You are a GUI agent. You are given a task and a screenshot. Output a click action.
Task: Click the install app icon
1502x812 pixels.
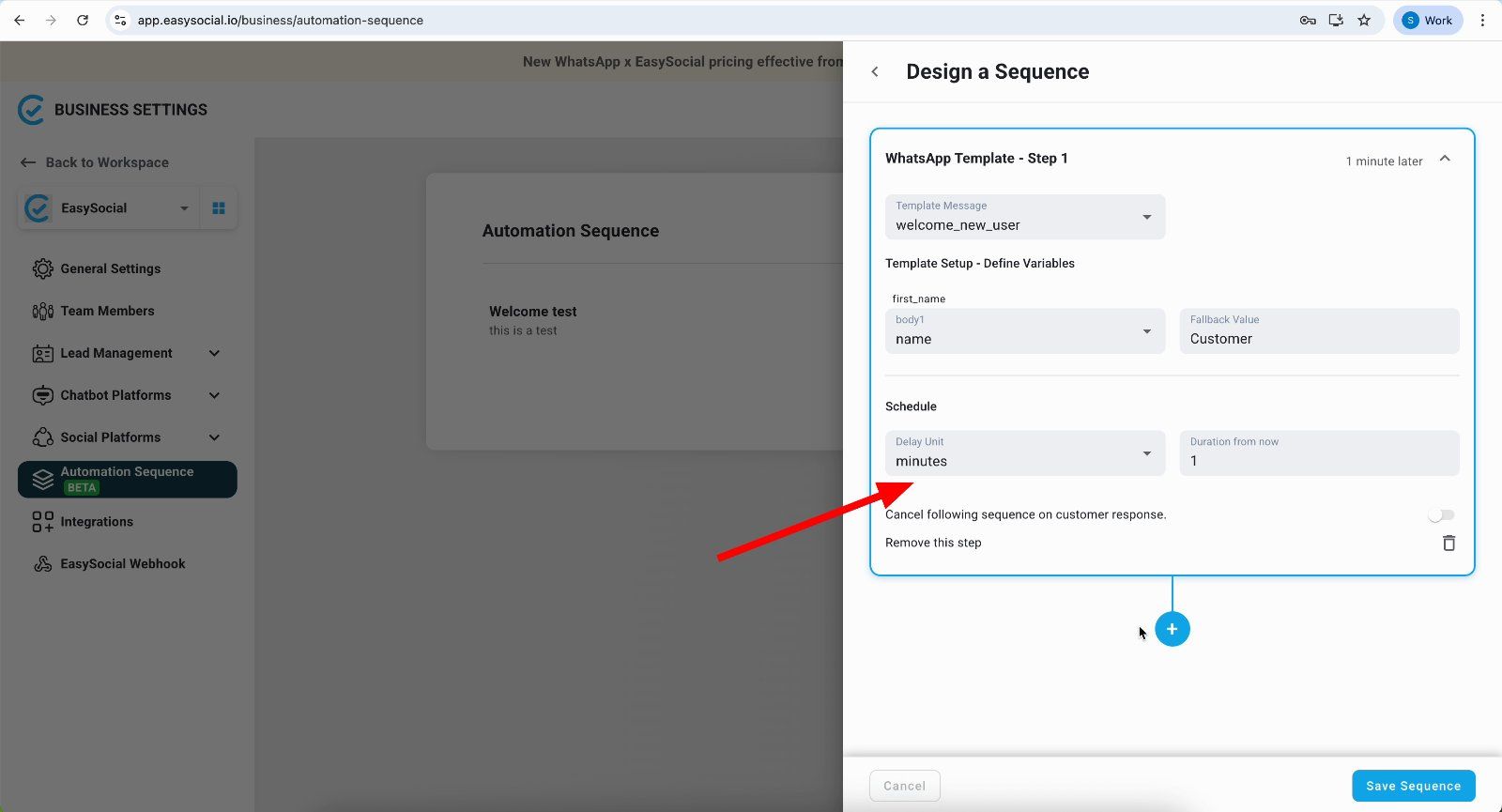(1336, 20)
